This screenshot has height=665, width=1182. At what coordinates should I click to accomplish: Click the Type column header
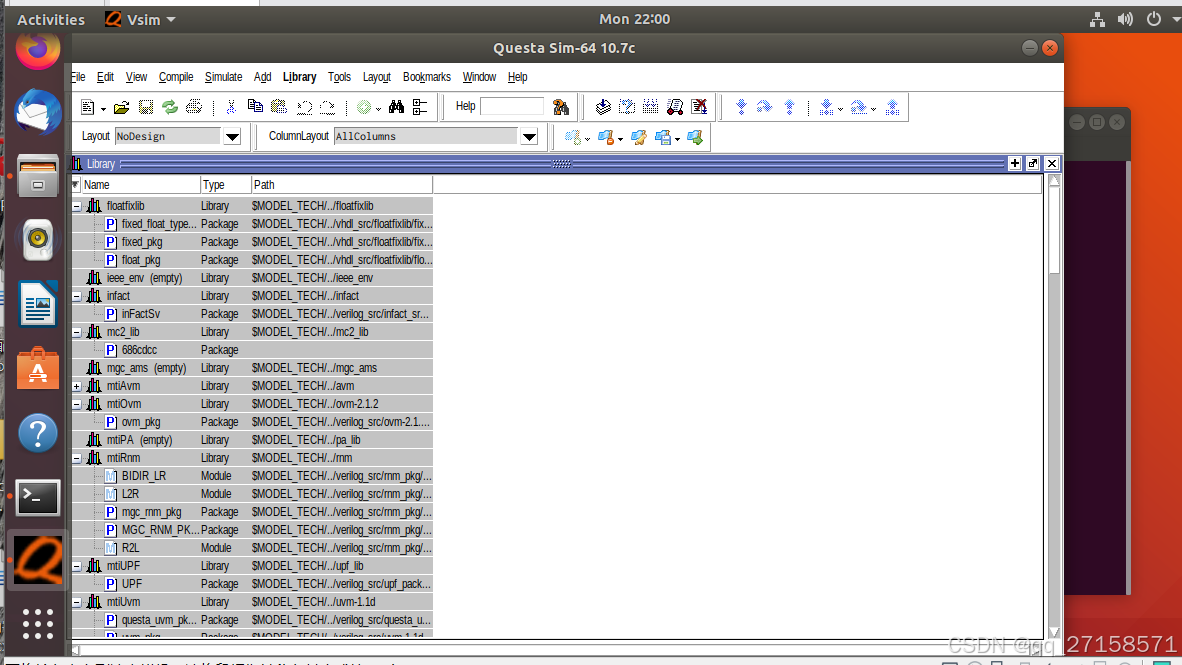point(225,185)
